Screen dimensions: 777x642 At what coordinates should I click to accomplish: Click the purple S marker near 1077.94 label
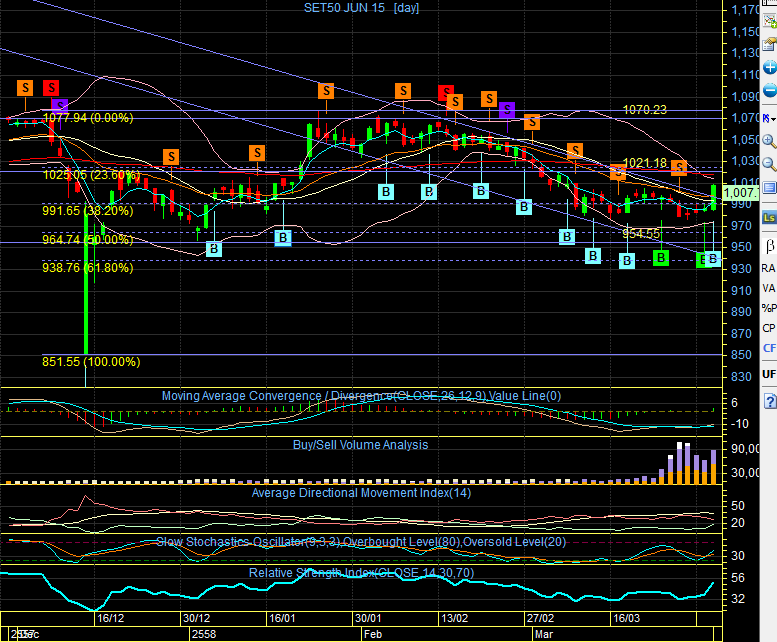(x=60, y=106)
